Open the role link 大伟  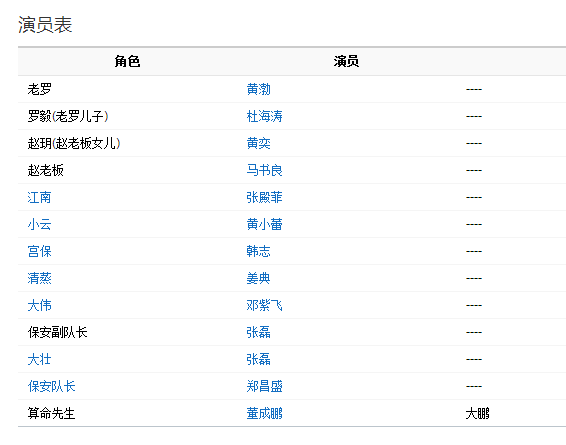[39, 305]
